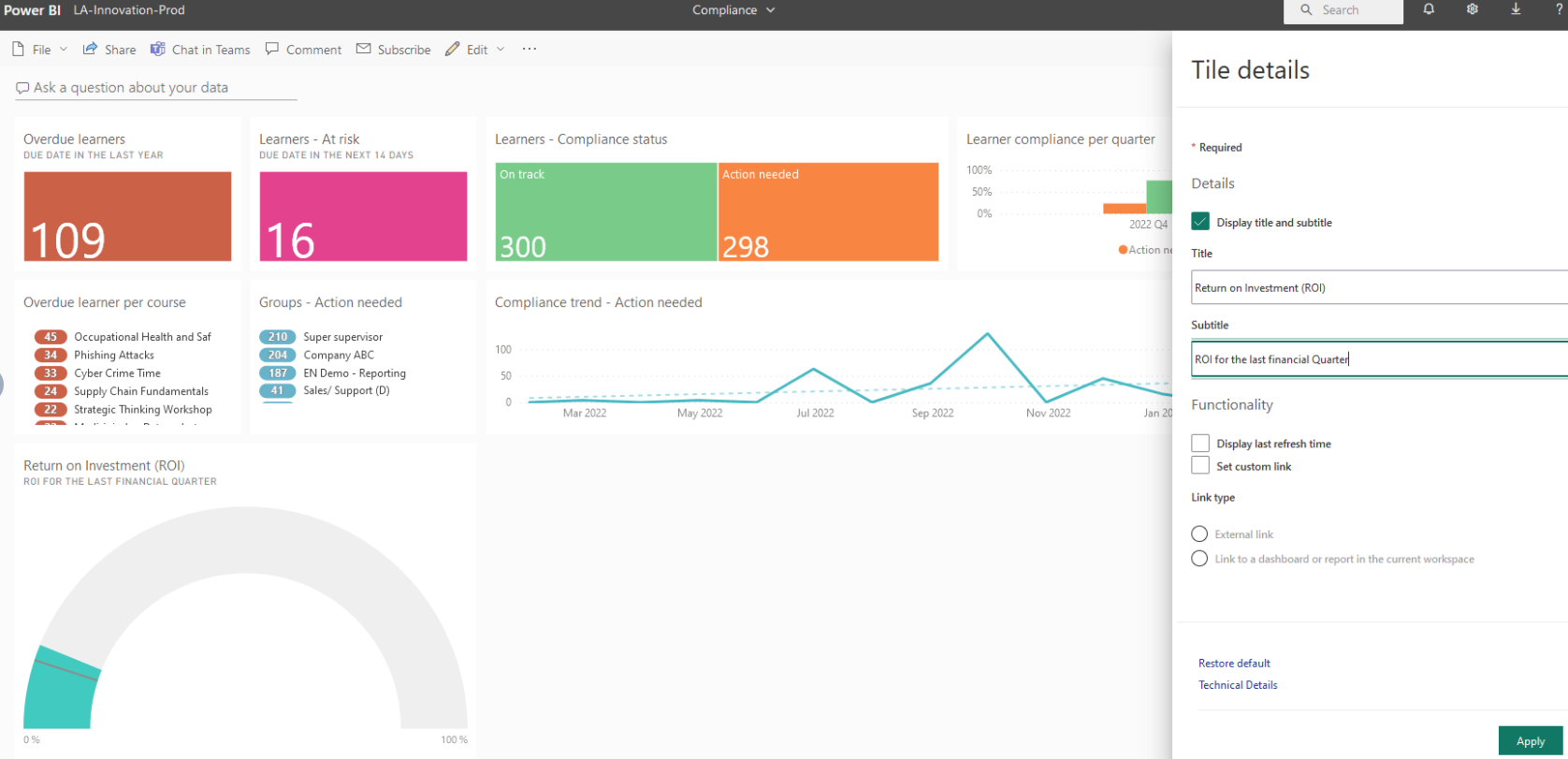
Task: Expand the Compliance dashboard dropdown
Action: (x=733, y=10)
